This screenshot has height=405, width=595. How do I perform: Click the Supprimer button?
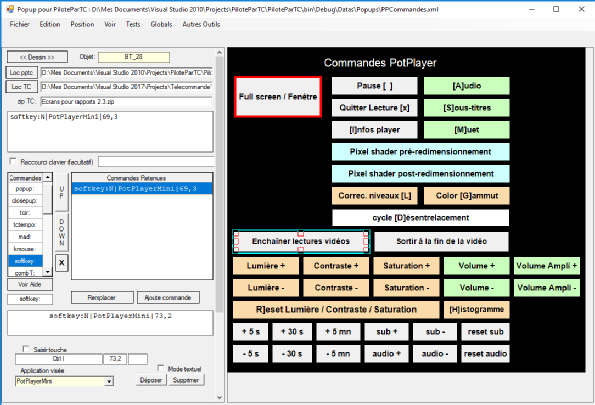point(186,380)
